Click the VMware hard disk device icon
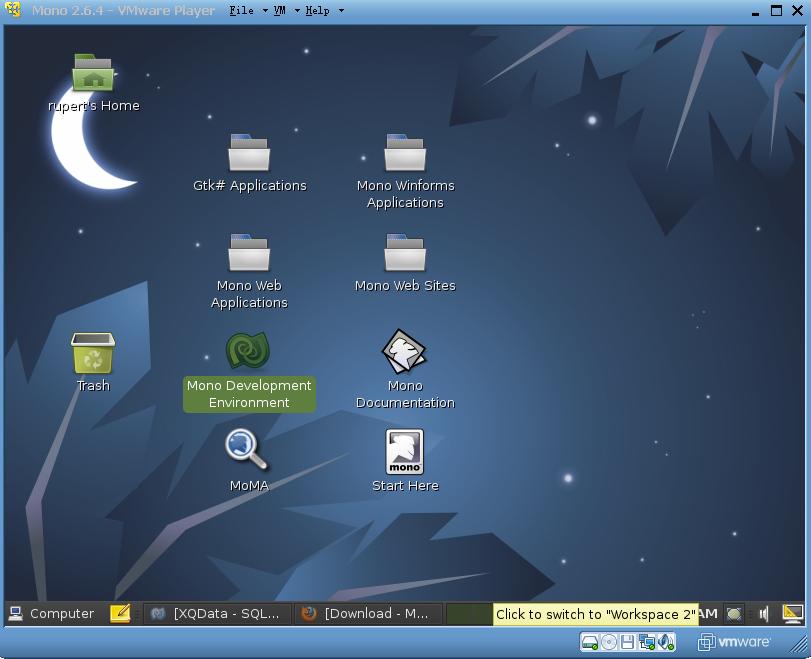The height and width of the screenshot is (659, 811). pyautogui.click(x=590, y=642)
